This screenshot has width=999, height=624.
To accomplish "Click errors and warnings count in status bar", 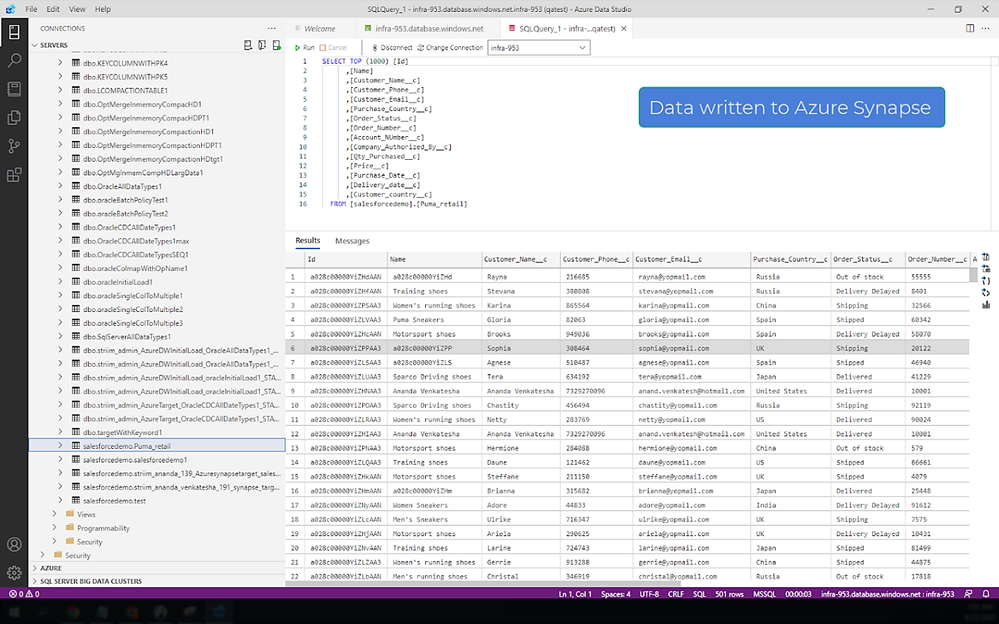I will [x=24, y=594].
